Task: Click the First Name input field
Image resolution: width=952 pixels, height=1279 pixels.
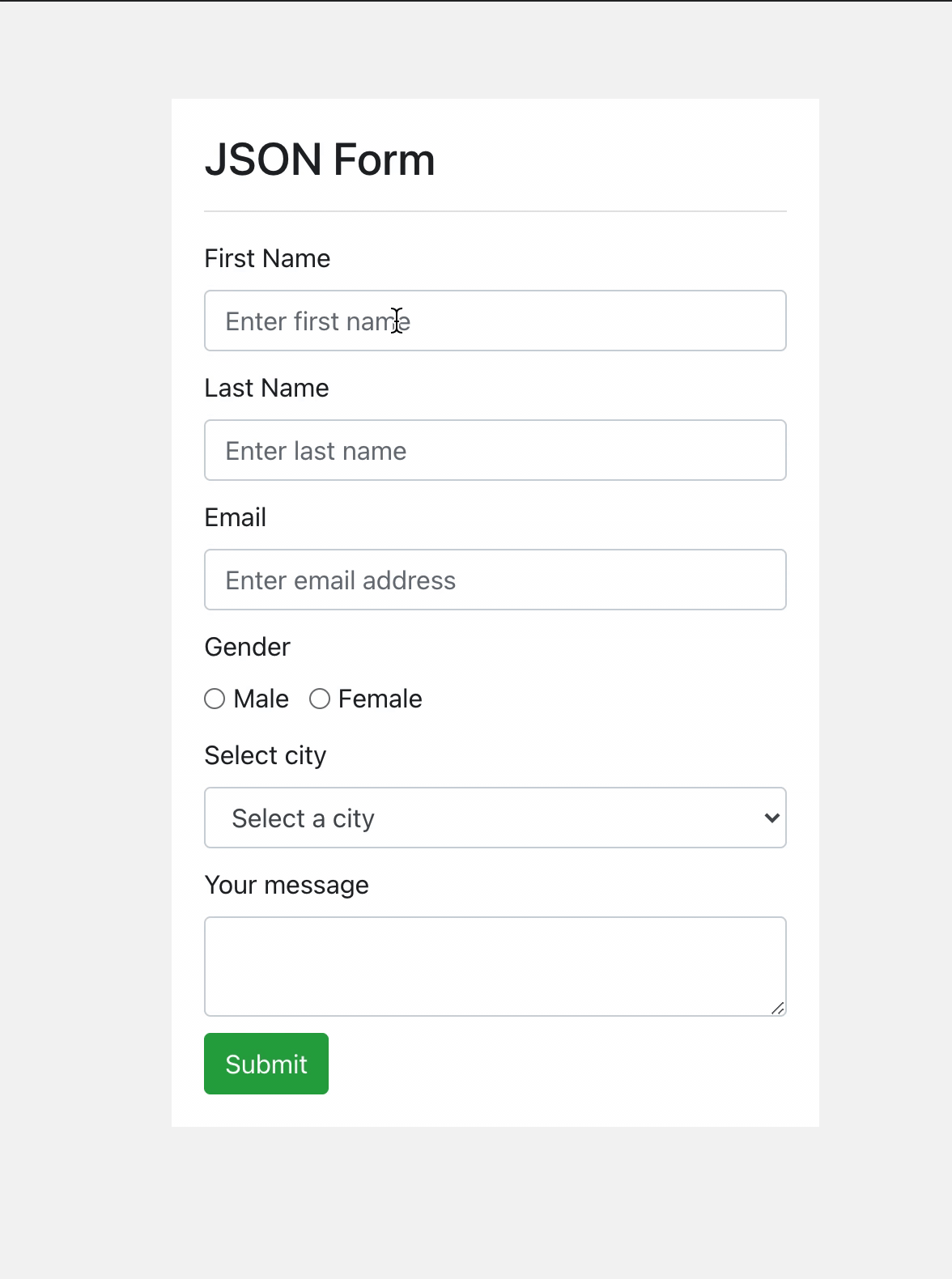Action: click(x=495, y=321)
